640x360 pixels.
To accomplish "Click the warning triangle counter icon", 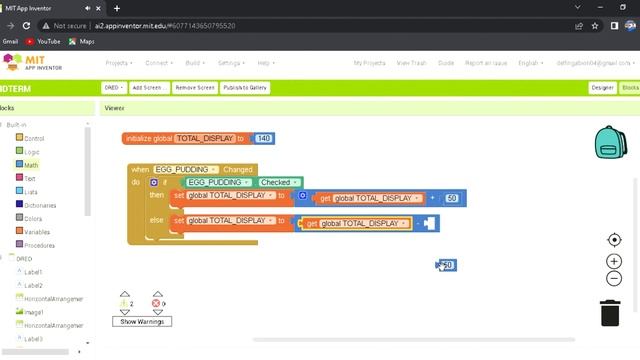I will (124, 303).
